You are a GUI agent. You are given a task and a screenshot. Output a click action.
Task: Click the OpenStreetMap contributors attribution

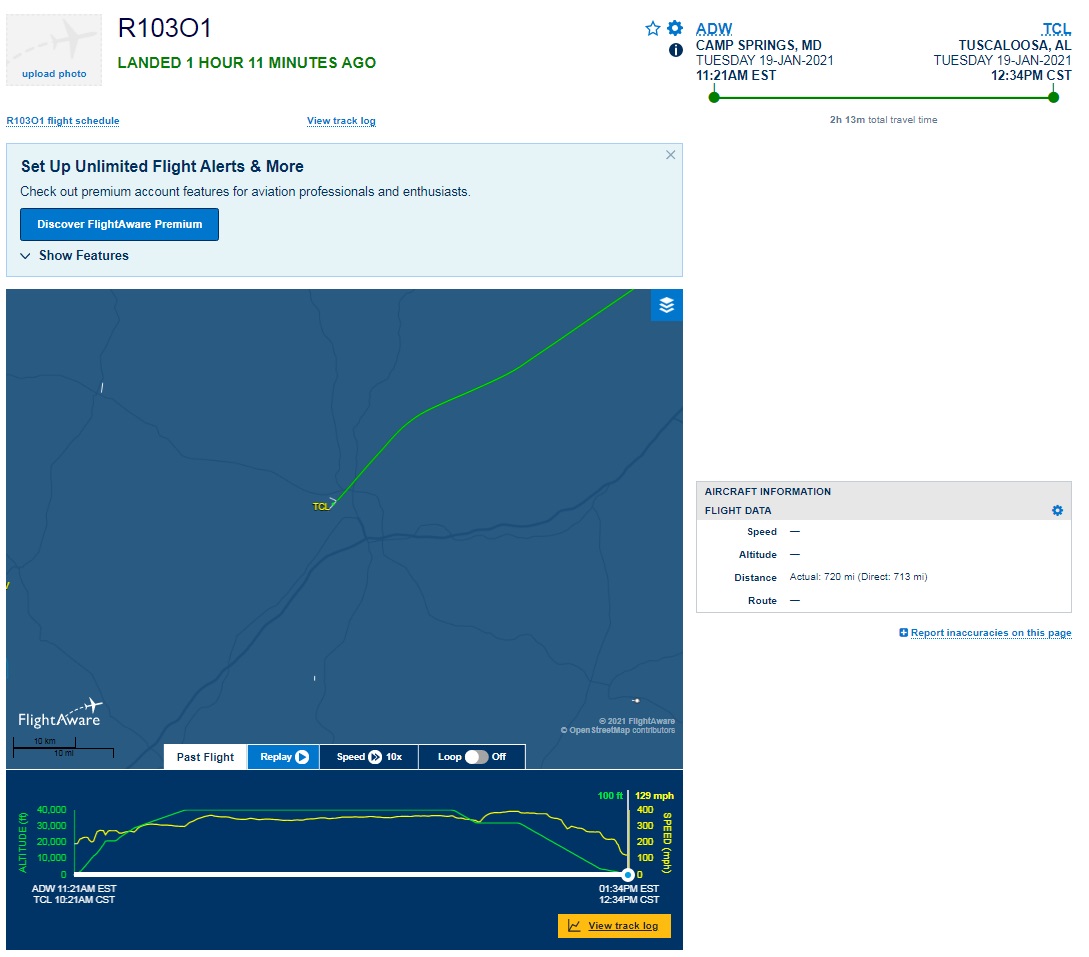(x=618, y=731)
